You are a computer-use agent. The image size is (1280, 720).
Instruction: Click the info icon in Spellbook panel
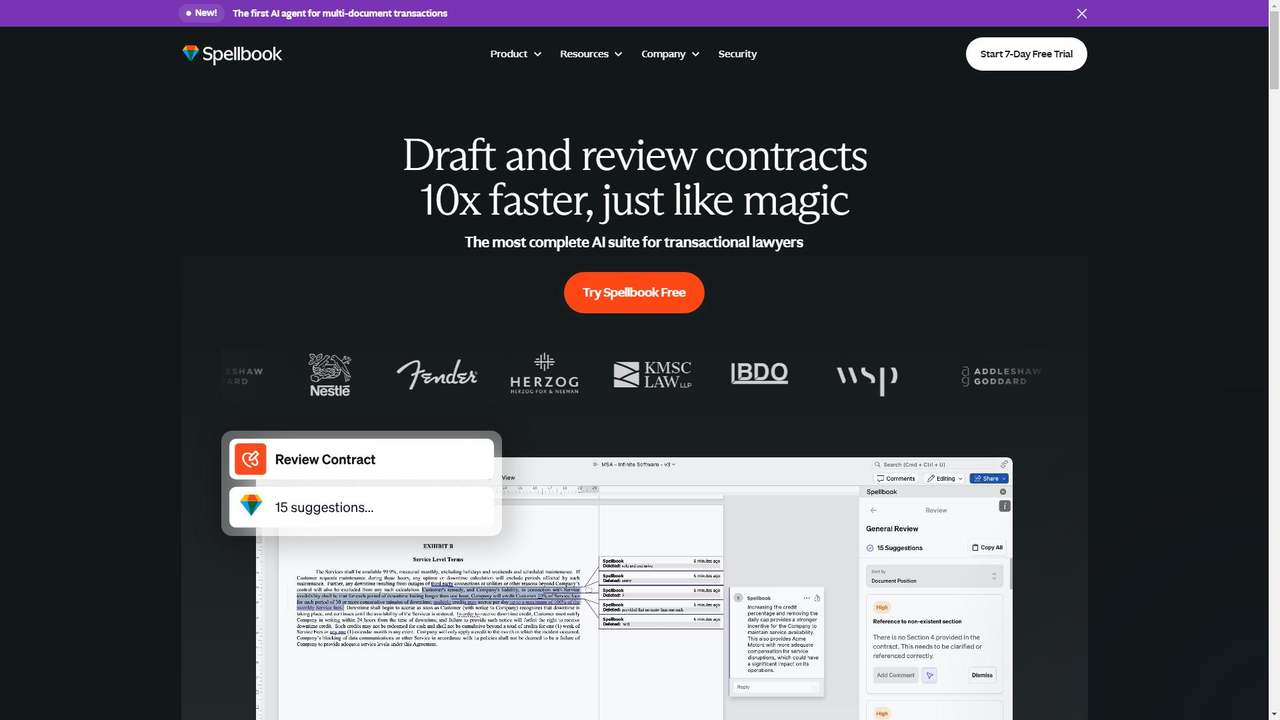[x=1005, y=506]
